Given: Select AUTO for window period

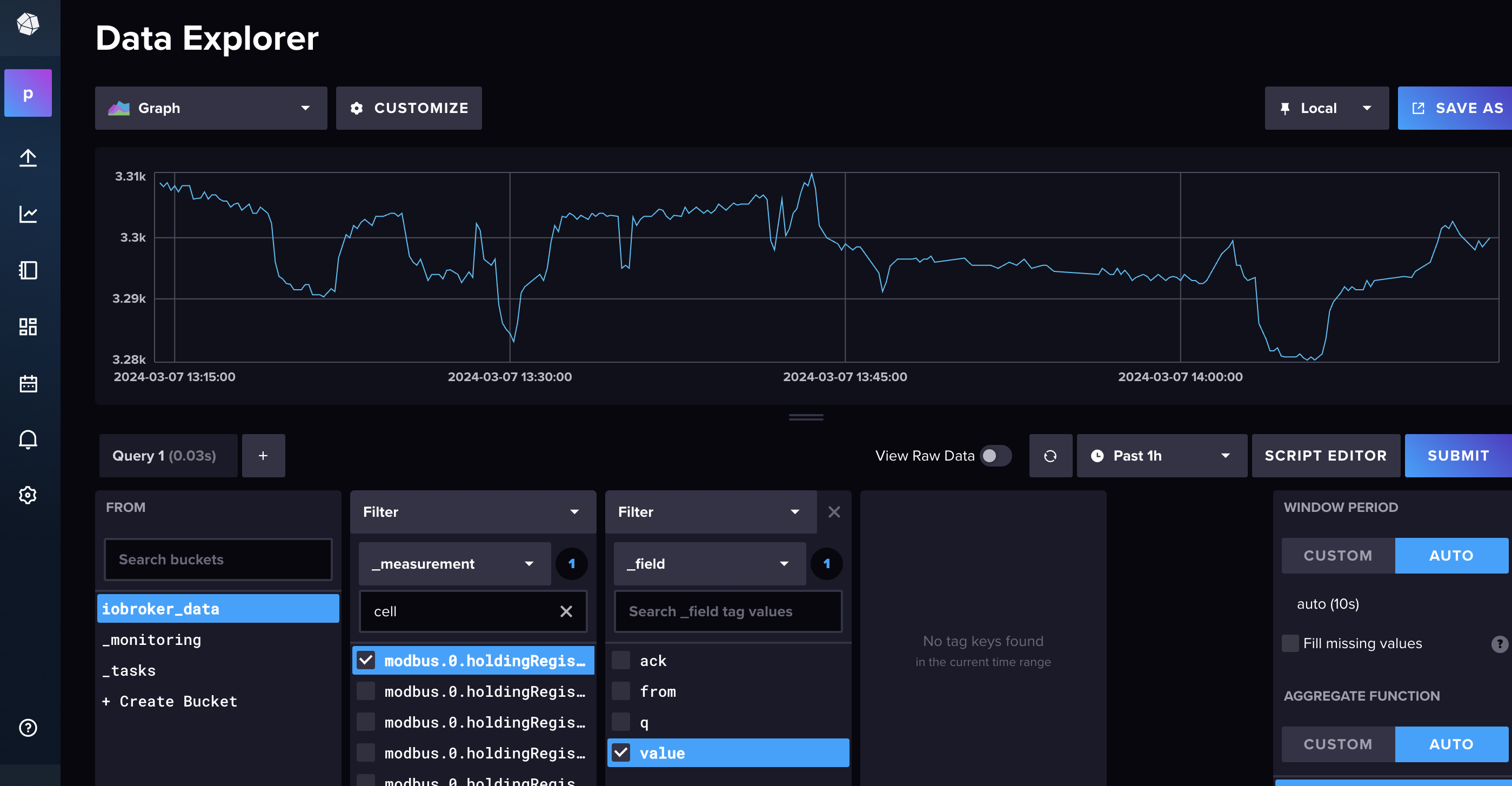Looking at the screenshot, I should pos(1451,555).
